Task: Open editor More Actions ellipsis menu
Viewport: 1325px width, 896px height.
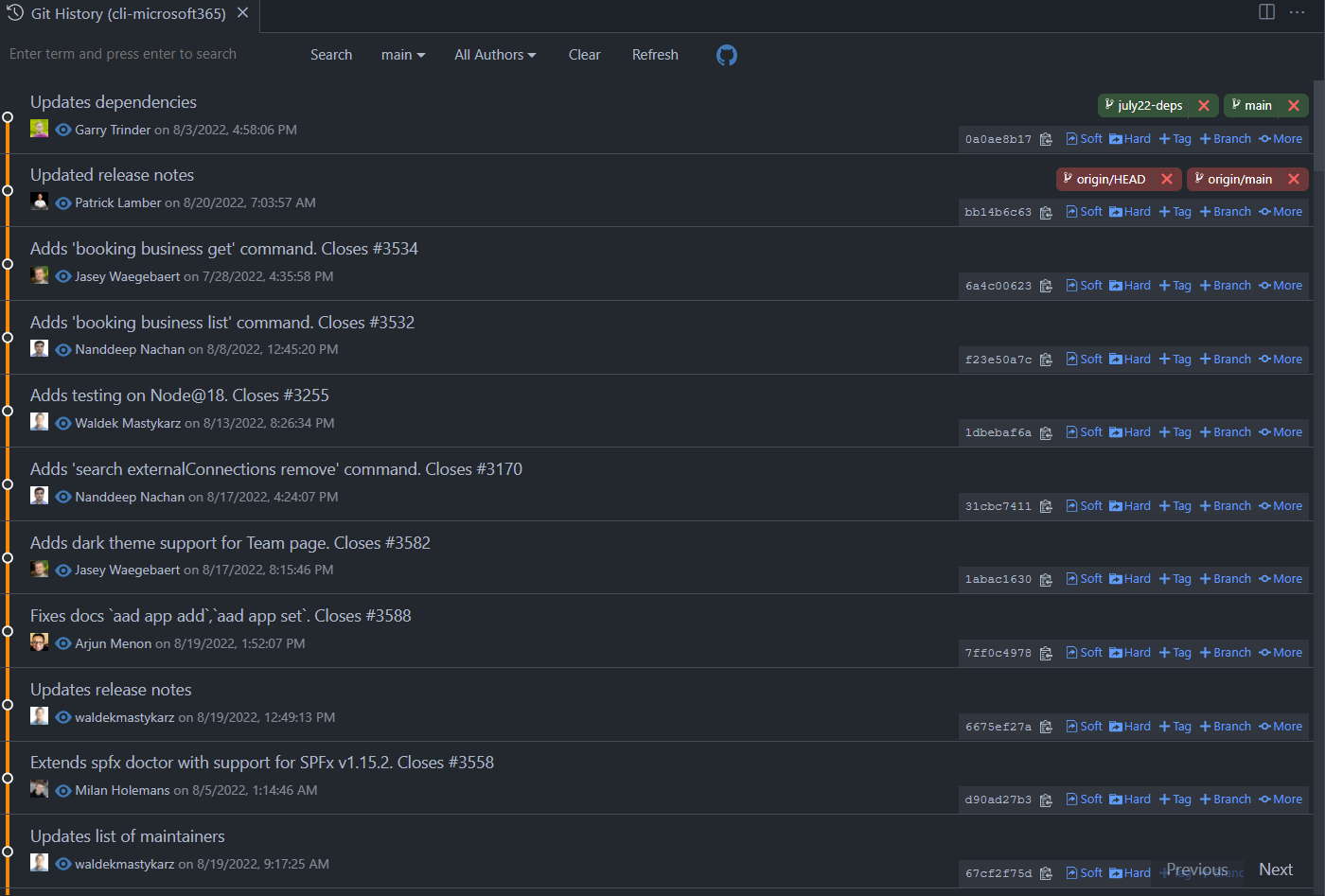Action: click(1297, 12)
